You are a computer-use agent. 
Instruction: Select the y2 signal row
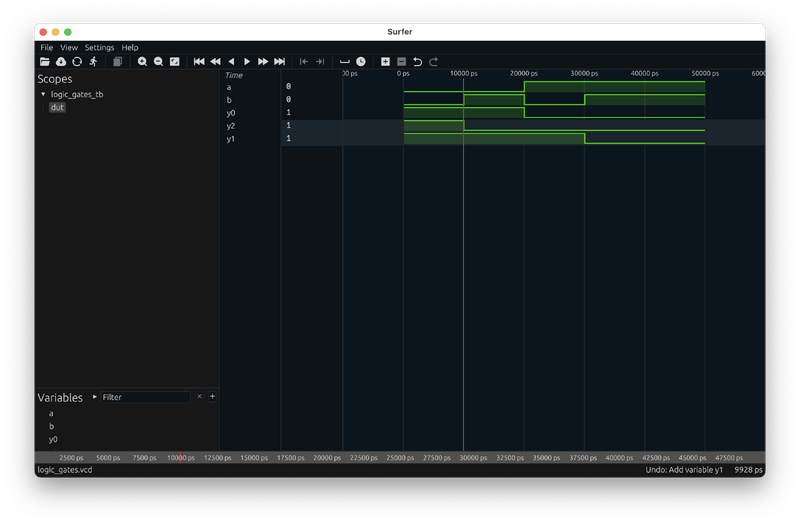click(231, 126)
